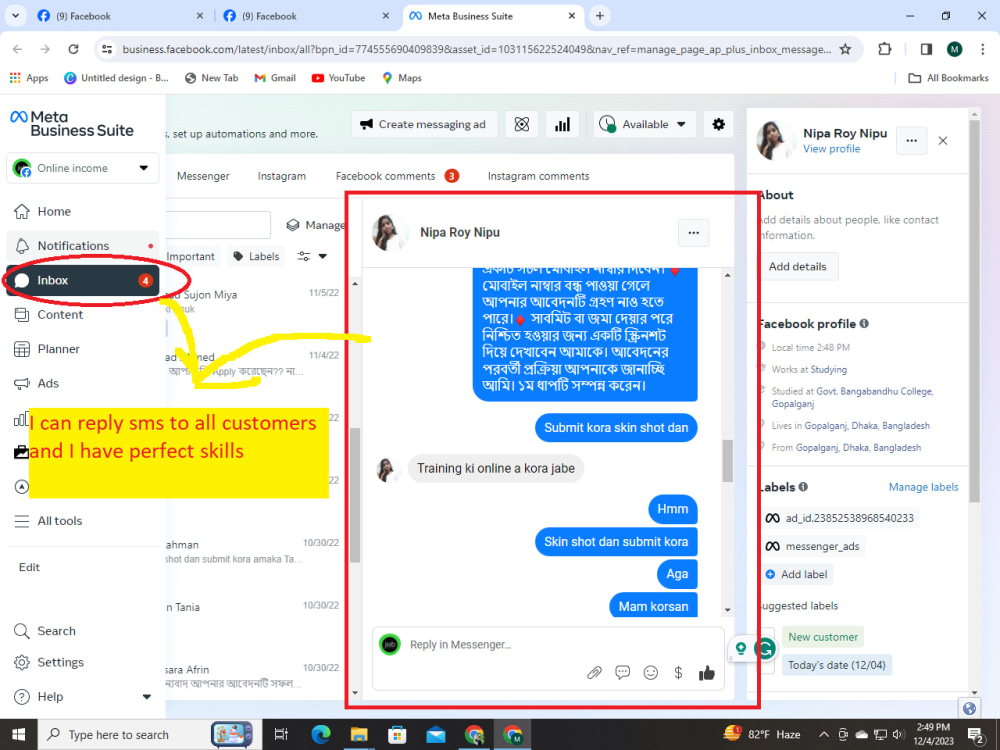This screenshot has width=1000, height=750.
Task: Go to Home in sidebar
Action: [x=82, y=211]
